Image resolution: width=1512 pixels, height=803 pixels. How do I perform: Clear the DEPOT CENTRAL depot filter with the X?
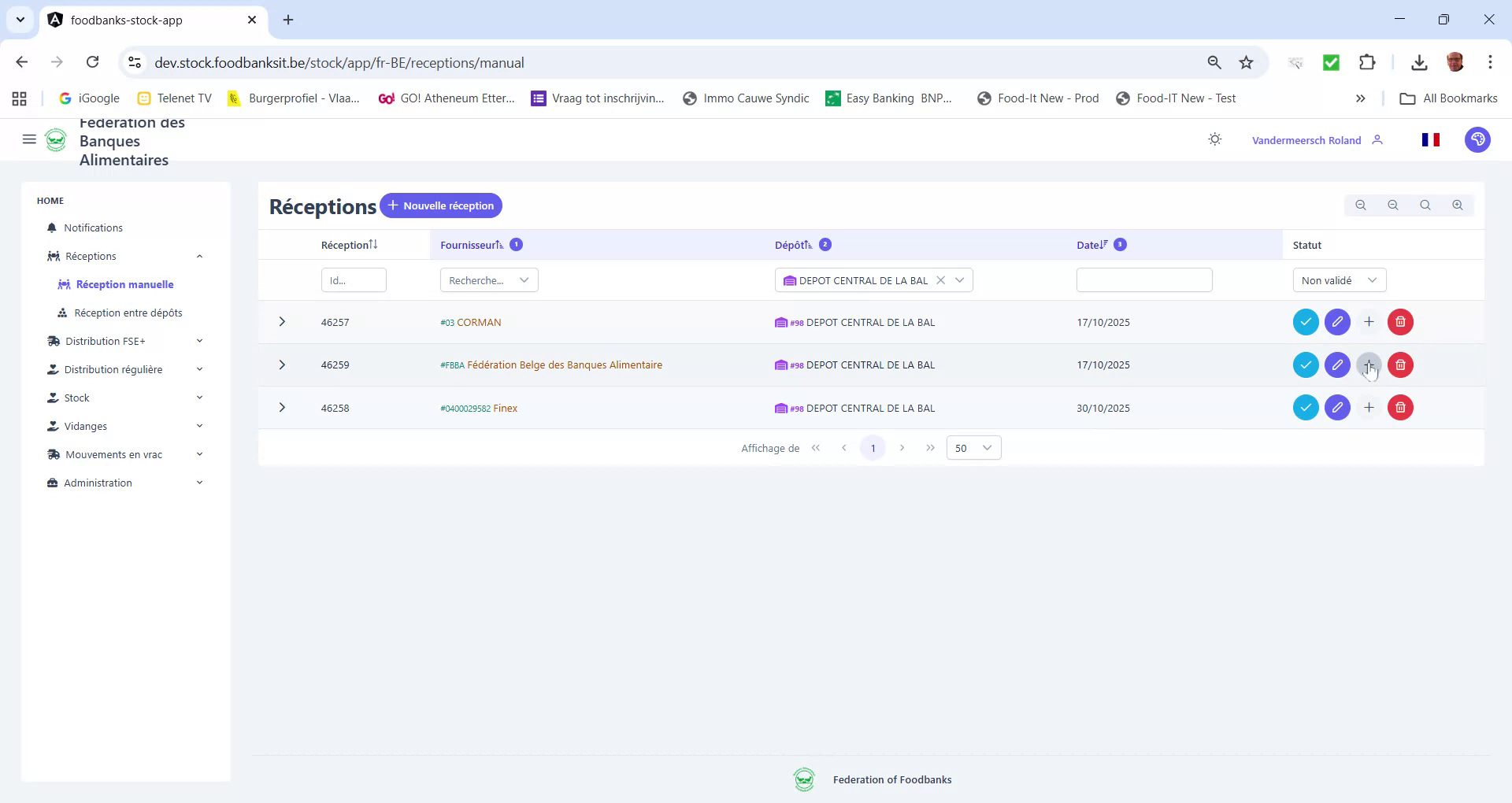point(942,279)
